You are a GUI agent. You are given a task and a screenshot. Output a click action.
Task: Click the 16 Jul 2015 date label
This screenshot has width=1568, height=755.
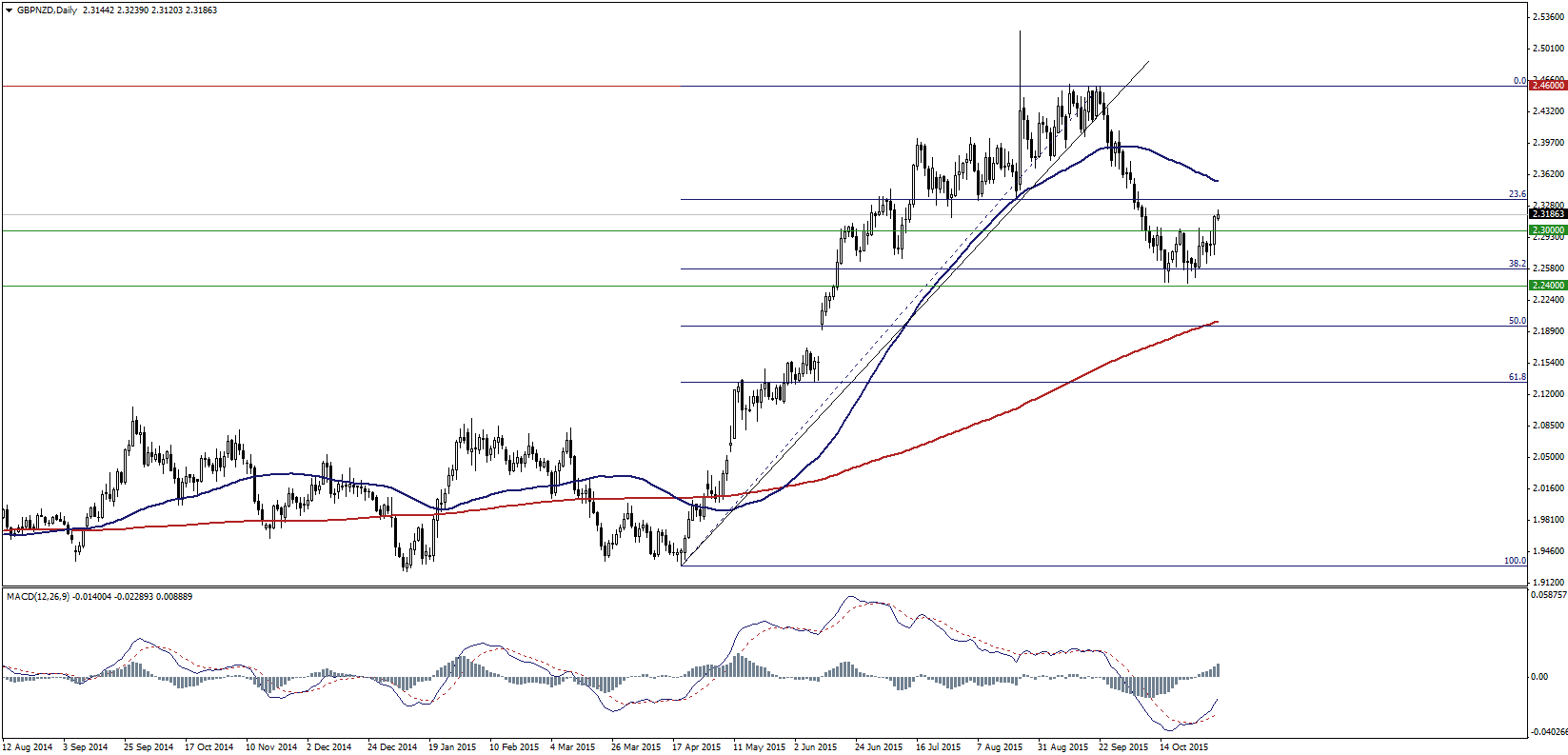(x=939, y=747)
